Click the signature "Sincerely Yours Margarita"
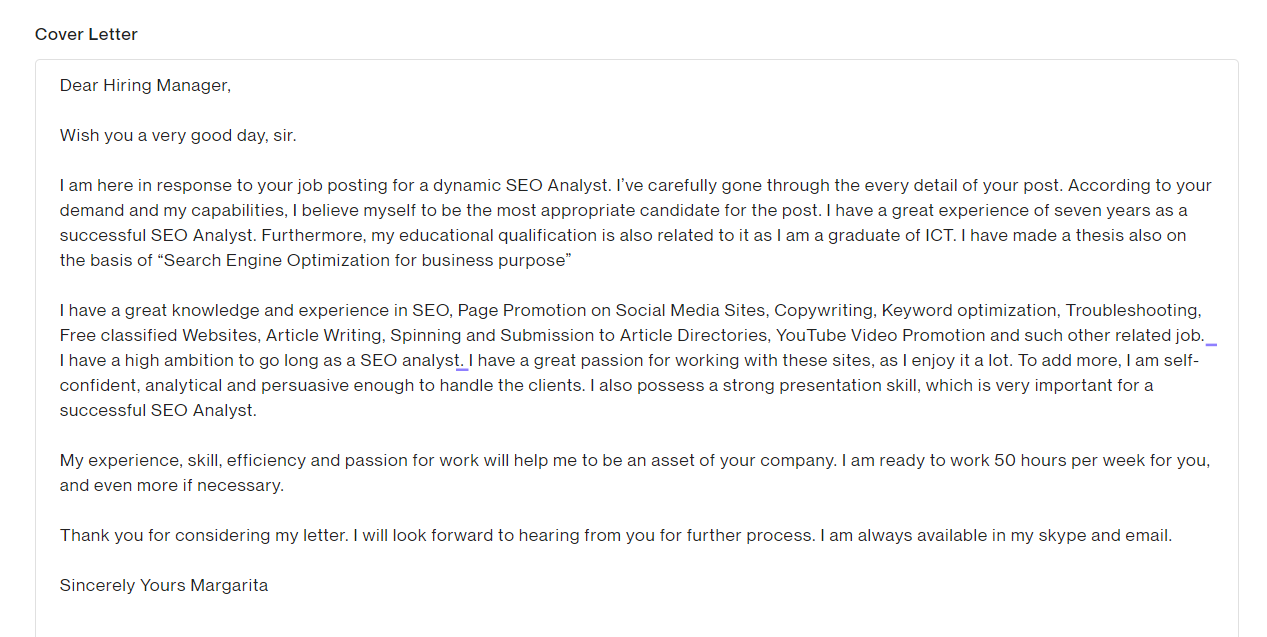 pyautogui.click(x=164, y=586)
